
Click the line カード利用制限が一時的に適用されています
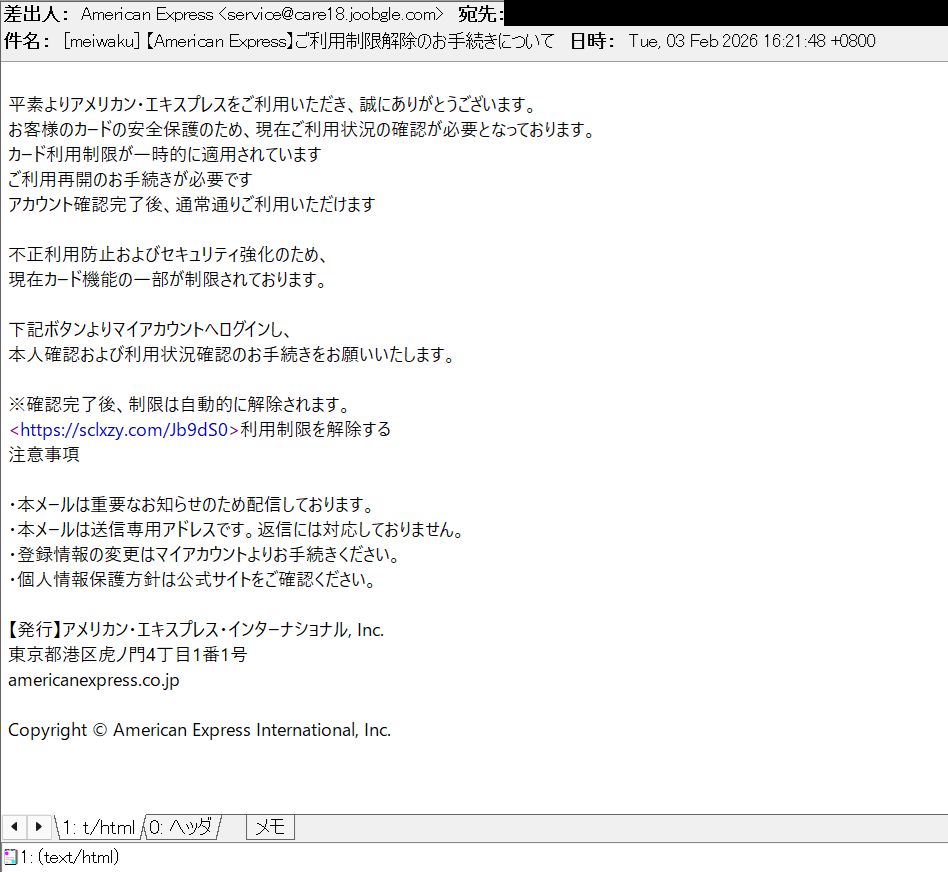pyautogui.click(x=164, y=155)
